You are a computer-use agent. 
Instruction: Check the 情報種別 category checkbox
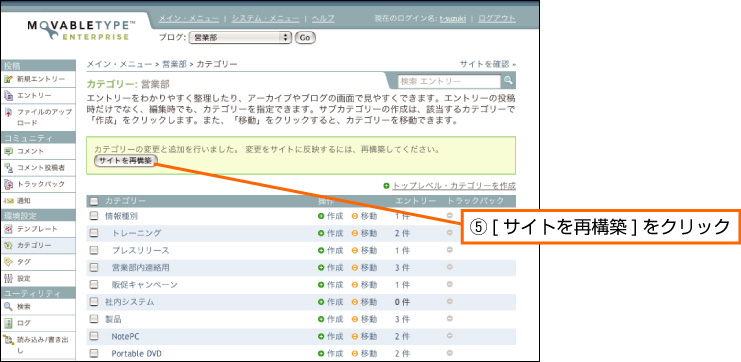(x=94, y=216)
